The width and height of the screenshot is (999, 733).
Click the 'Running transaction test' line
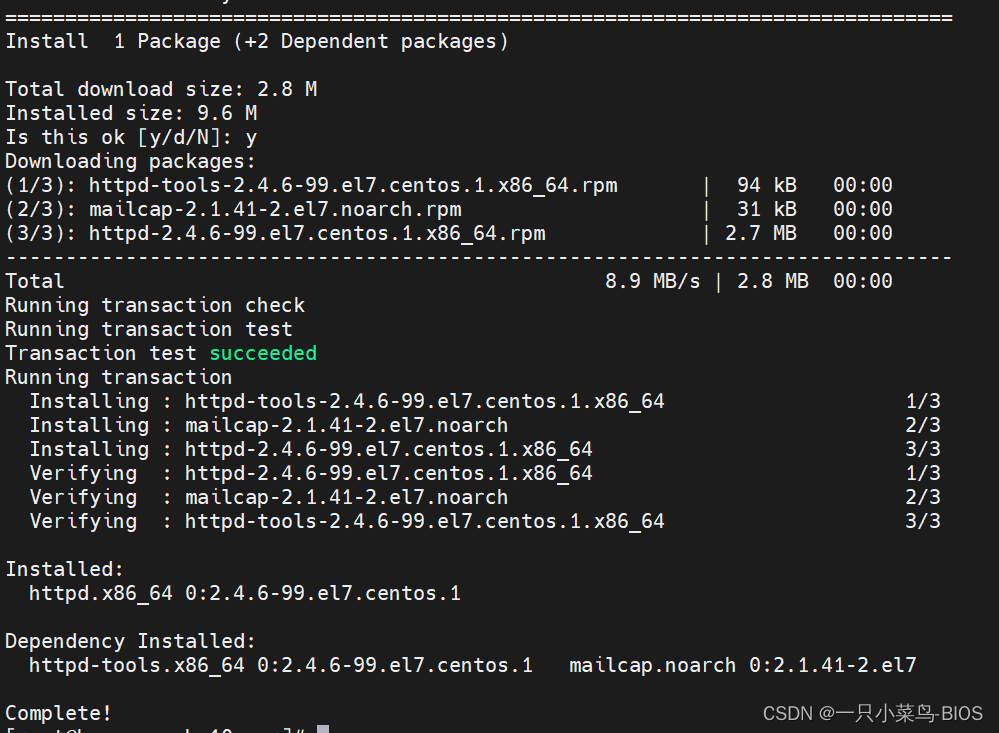[x=148, y=330]
